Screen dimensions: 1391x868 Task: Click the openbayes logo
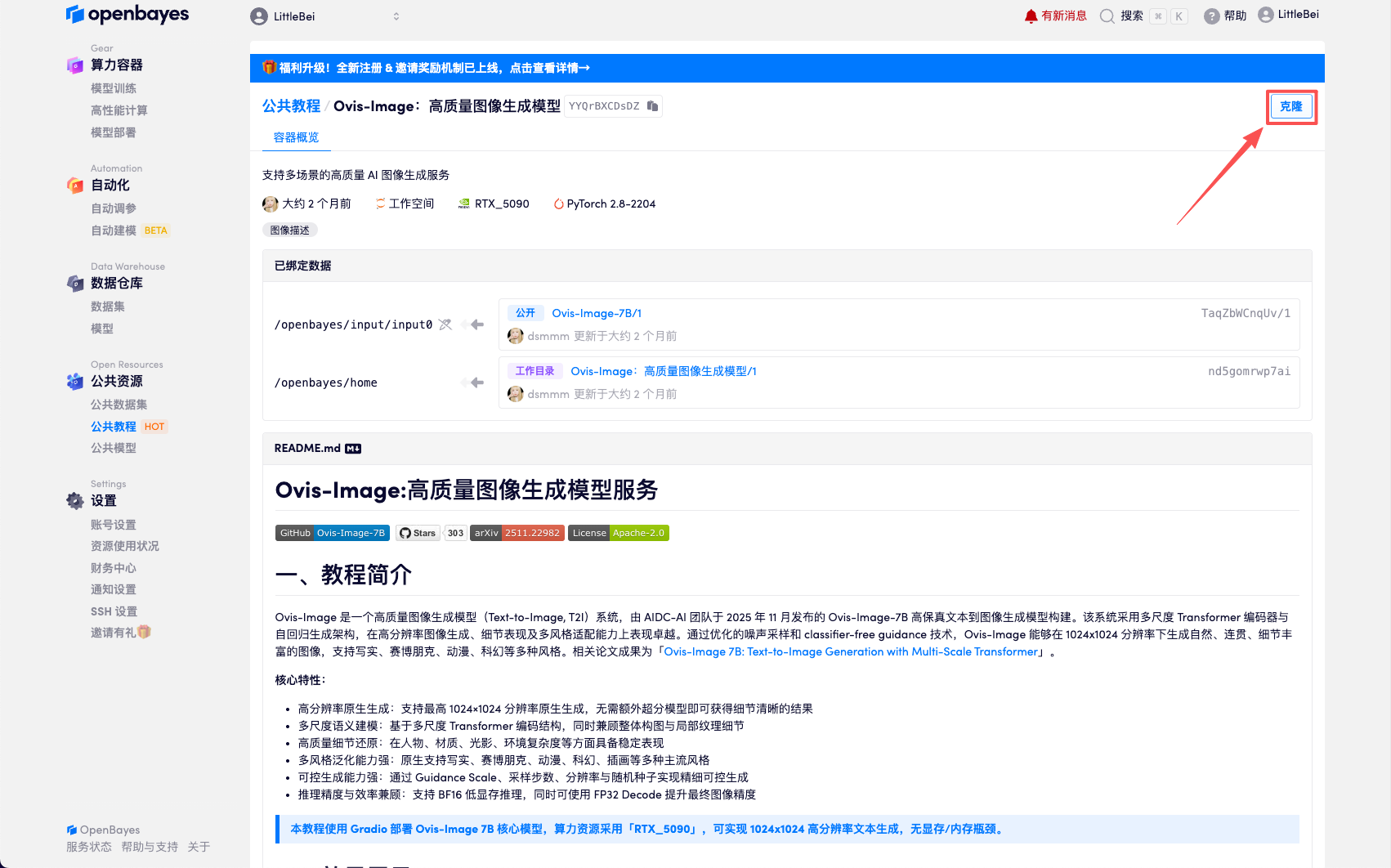(x=127, y=14)
